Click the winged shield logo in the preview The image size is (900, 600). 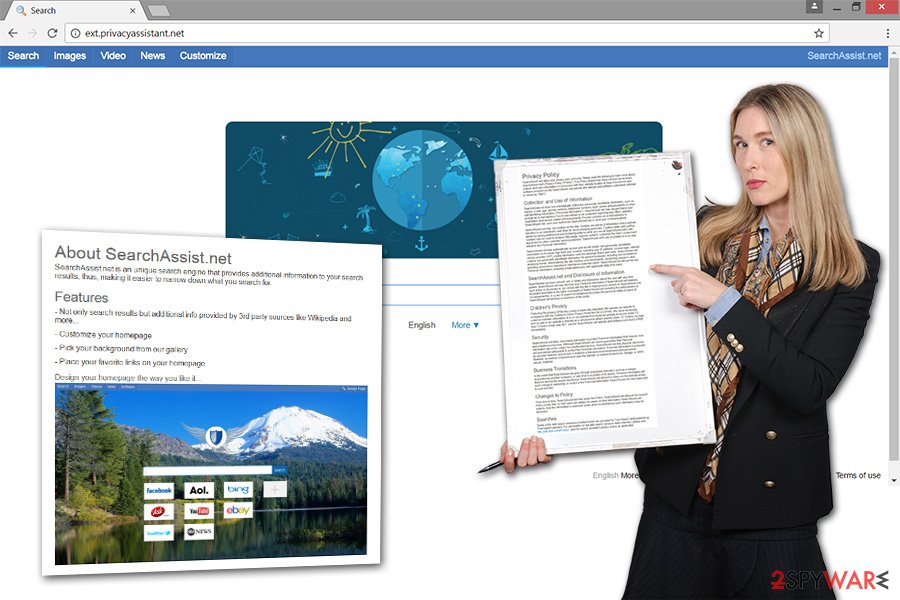(215, 437)
